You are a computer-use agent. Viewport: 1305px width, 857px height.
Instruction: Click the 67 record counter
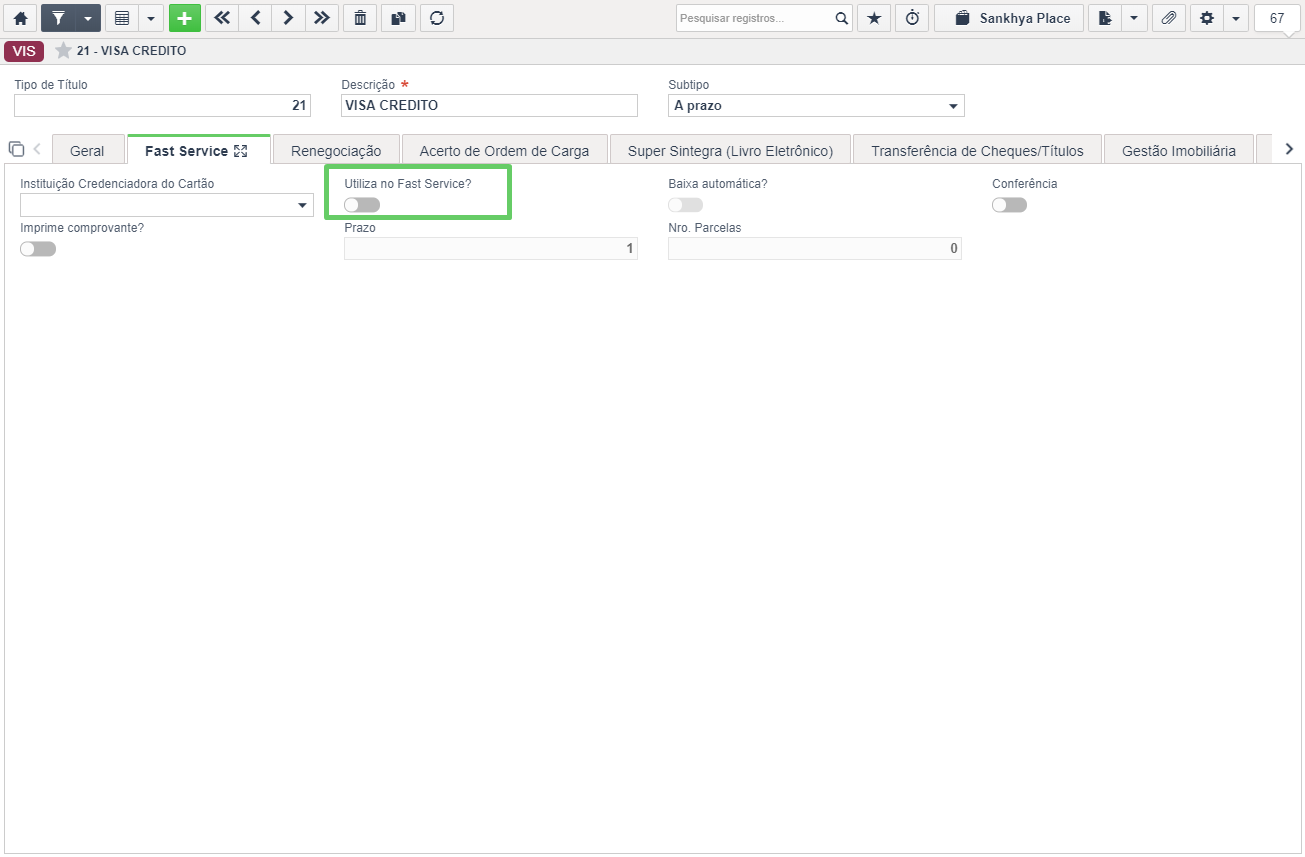pos(1277,18)
